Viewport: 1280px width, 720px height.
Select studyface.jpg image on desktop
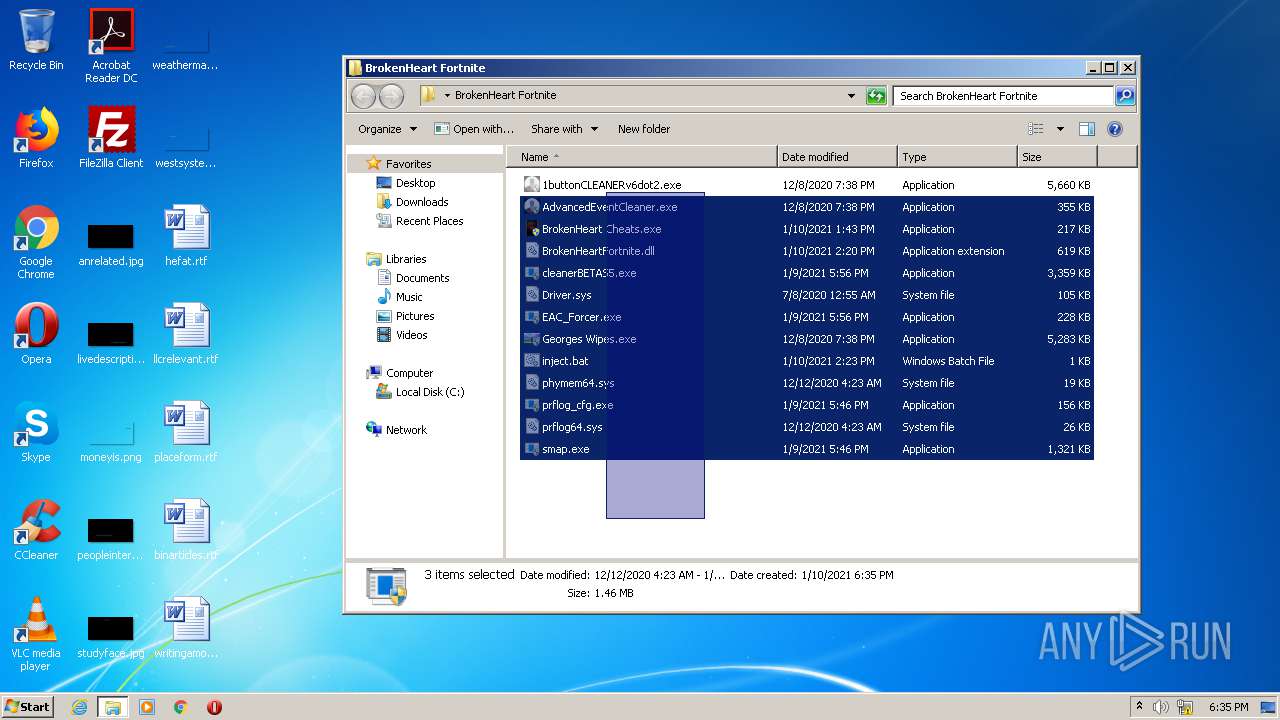[x=111, y=637]
